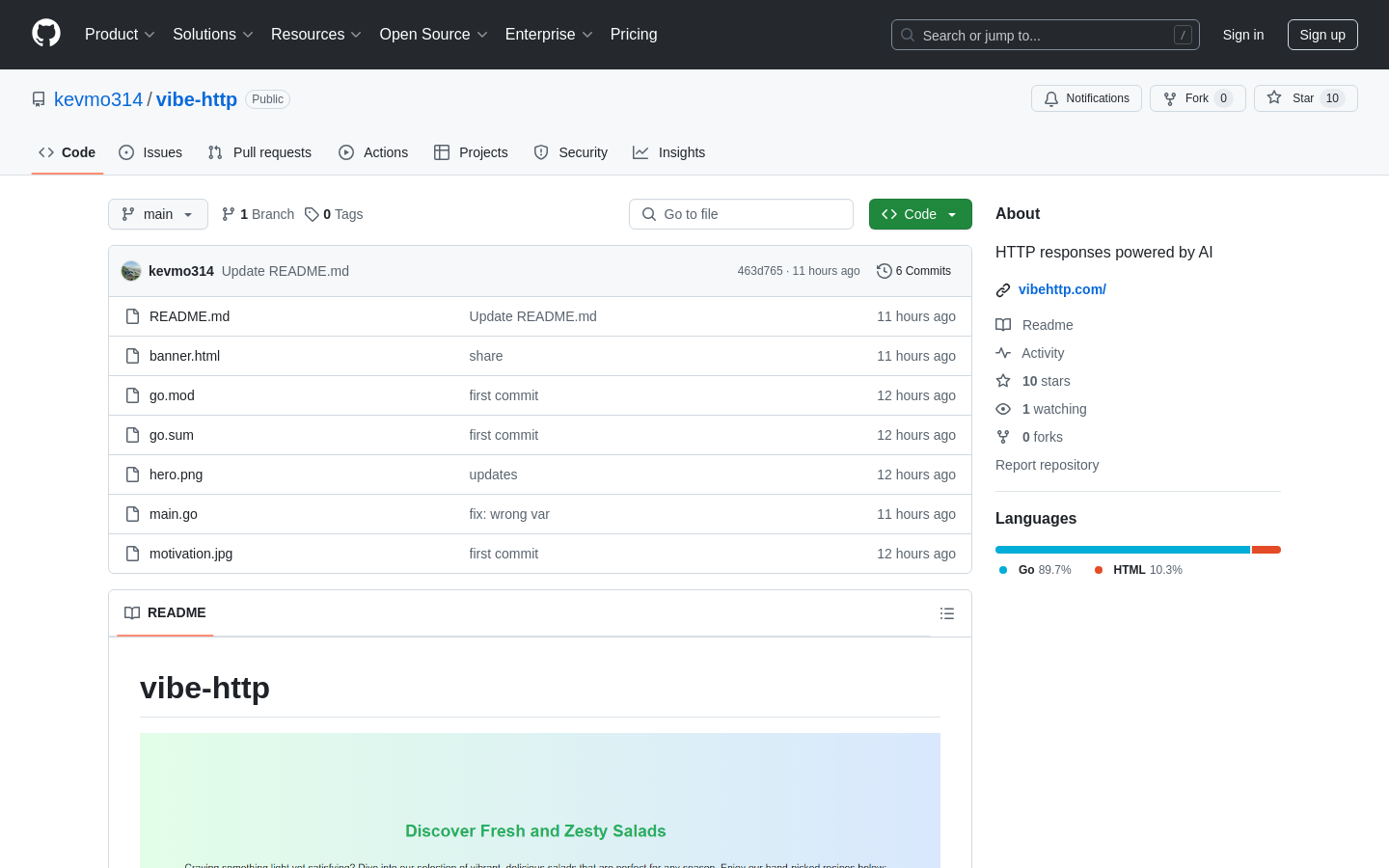Go to the GitHub homepage logo
This screenshot has height=868, width=1389.
coord(46,34)
